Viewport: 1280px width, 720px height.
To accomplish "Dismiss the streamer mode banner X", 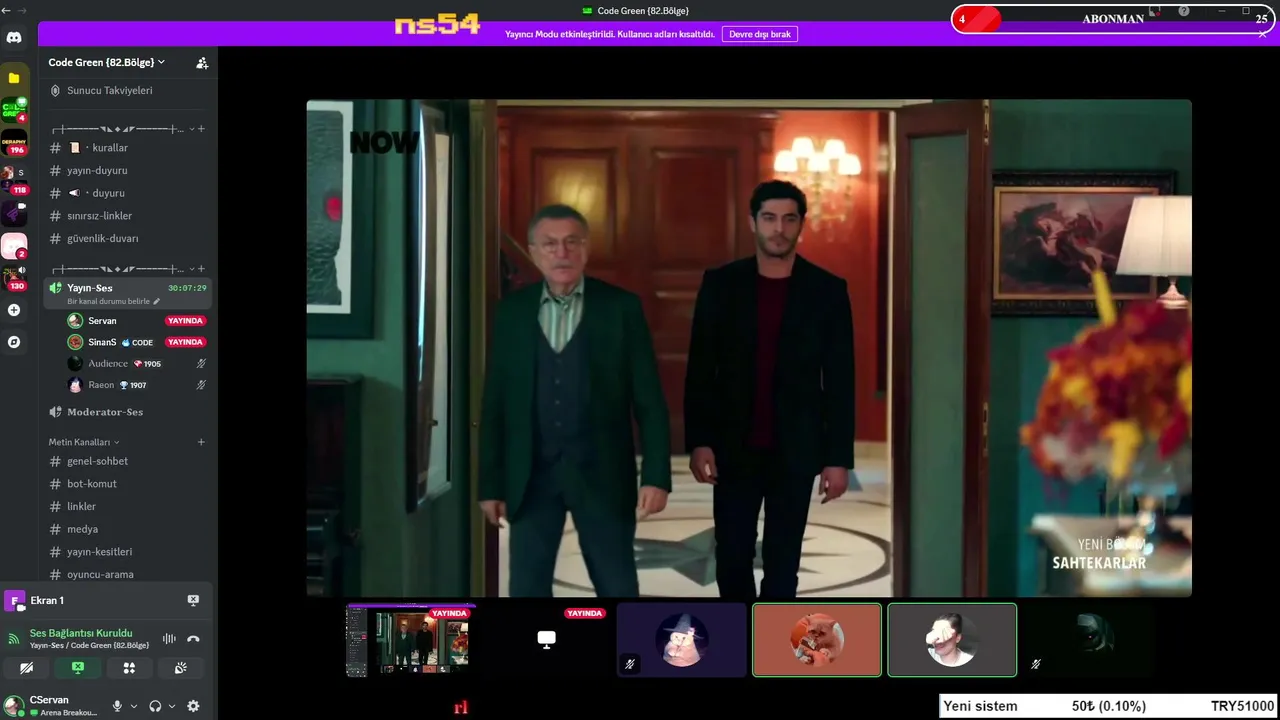I will [1263, 33].
